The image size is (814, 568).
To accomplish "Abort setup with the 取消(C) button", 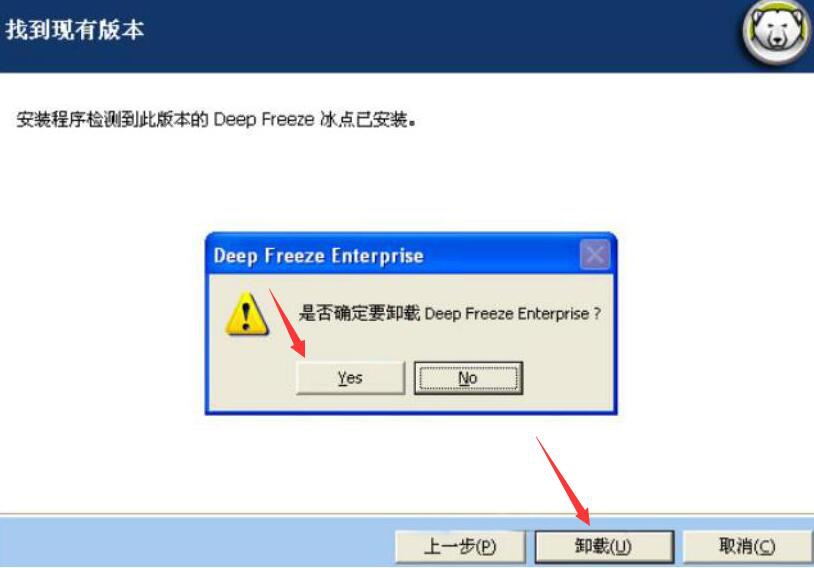I will click(747, 546).
